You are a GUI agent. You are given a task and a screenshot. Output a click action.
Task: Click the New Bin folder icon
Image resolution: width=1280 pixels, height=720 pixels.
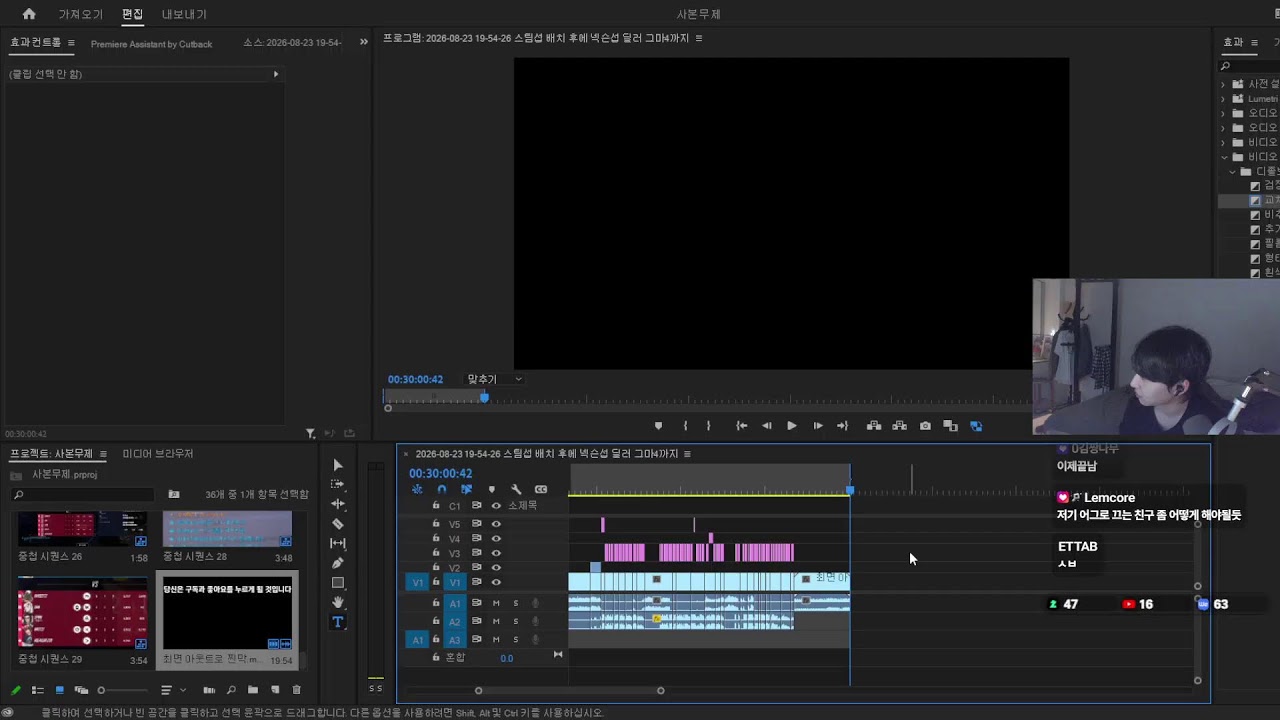[x=253, y=690]
